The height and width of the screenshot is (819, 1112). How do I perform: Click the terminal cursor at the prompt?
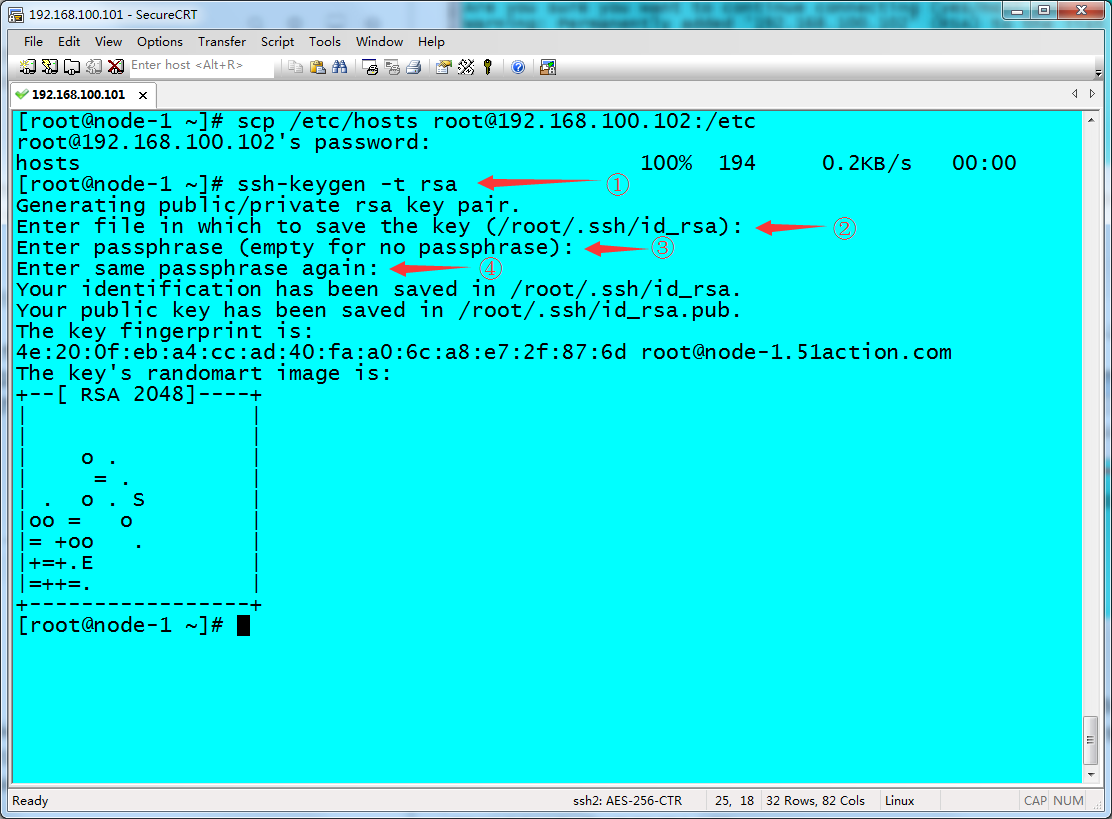tap(243, 626)
